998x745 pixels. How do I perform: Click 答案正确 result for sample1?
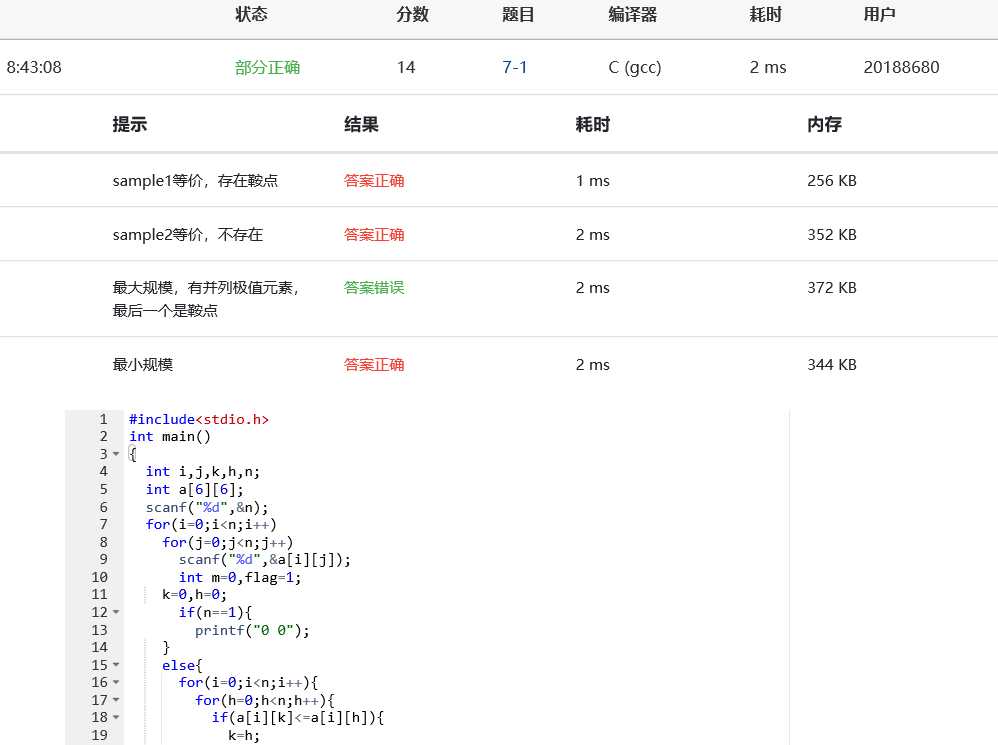[x=374, y=181]
